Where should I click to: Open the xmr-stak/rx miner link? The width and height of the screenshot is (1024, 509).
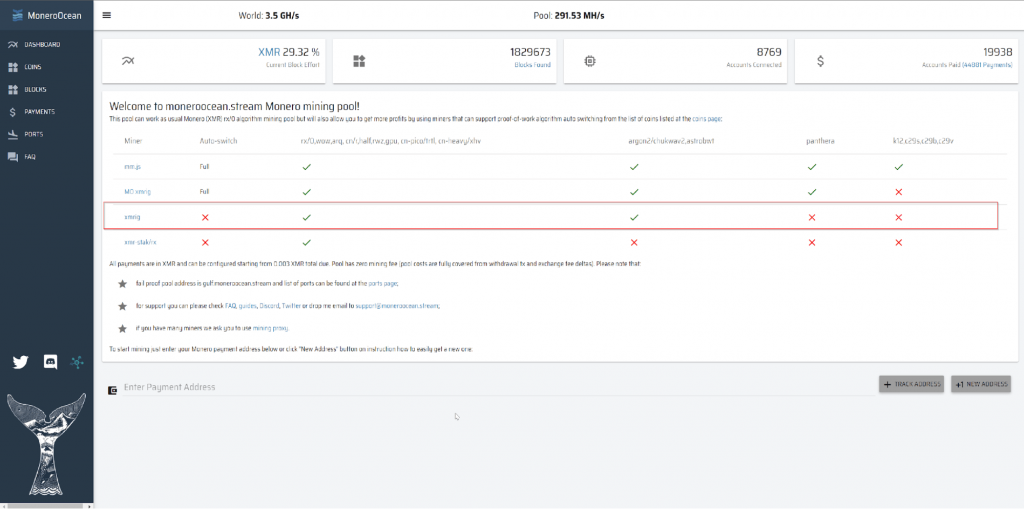click(140, 242)
